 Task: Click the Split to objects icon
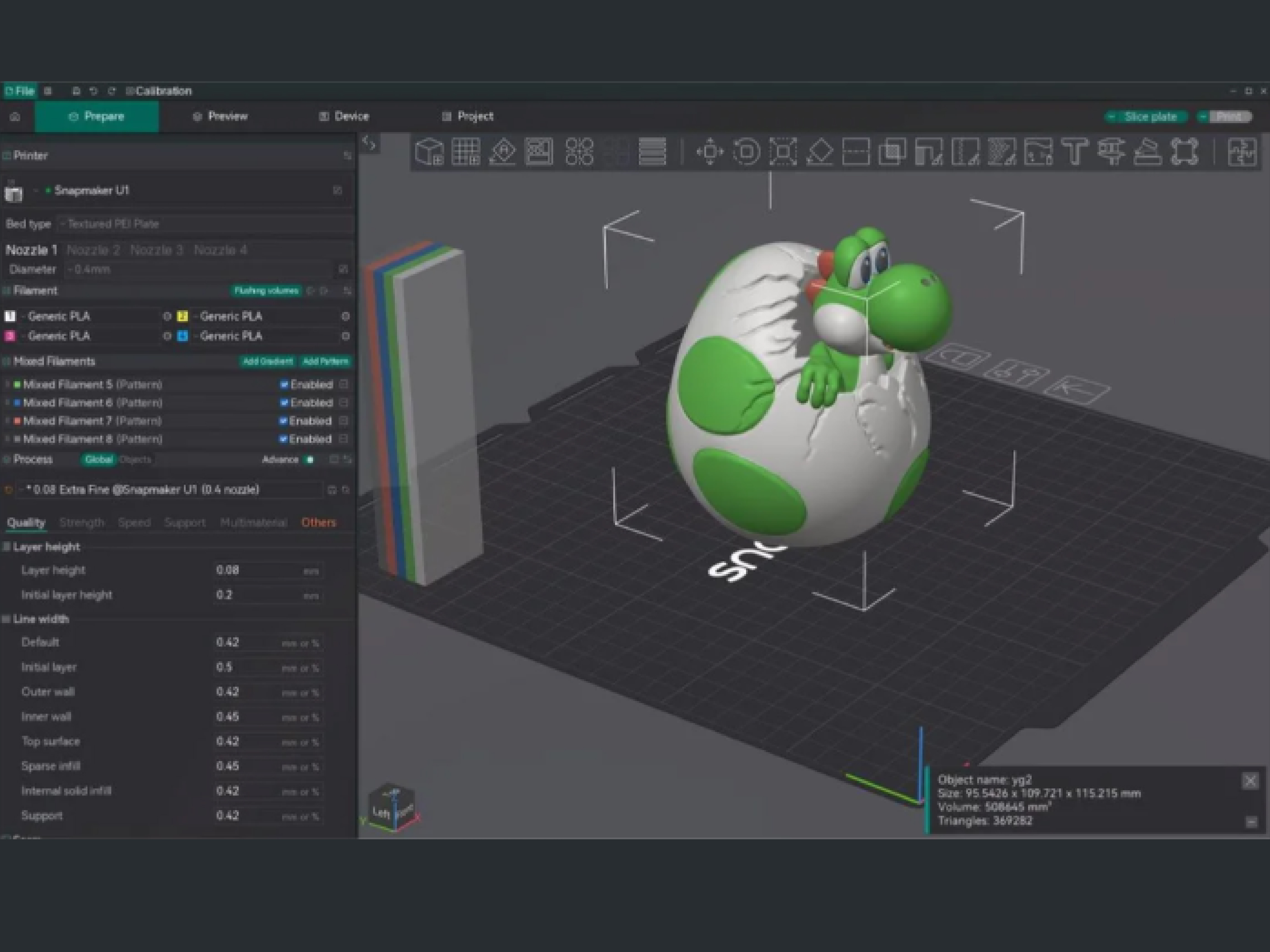tap(579, 151)
